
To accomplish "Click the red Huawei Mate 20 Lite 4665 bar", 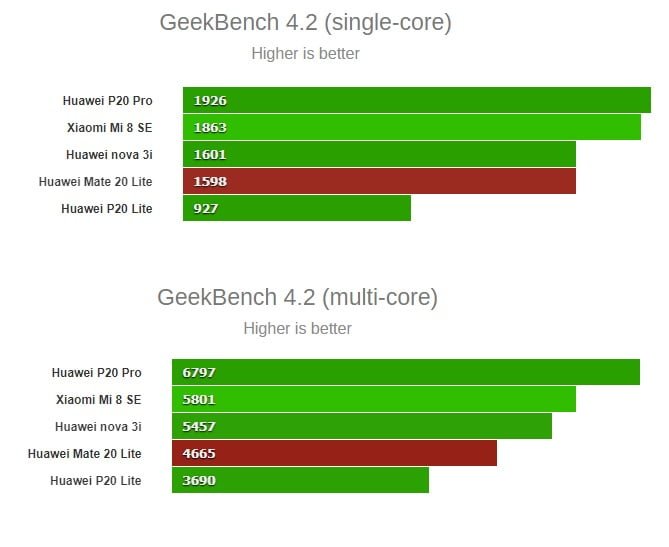I will point(334,453).
